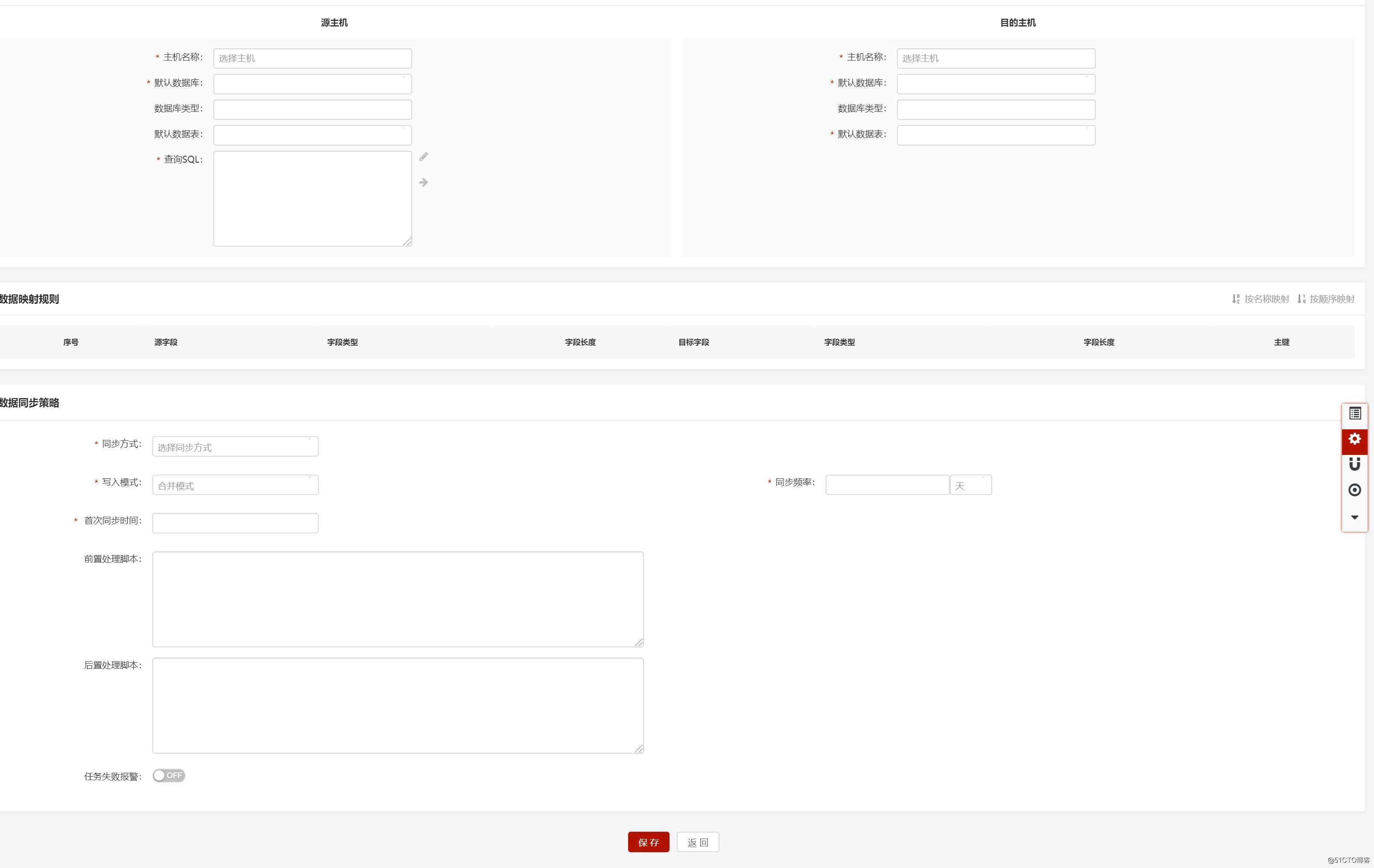Viewport: 1374px width, 868px height.
Task: Open source host 主机名称 selector
Action: tap(313, 58)
